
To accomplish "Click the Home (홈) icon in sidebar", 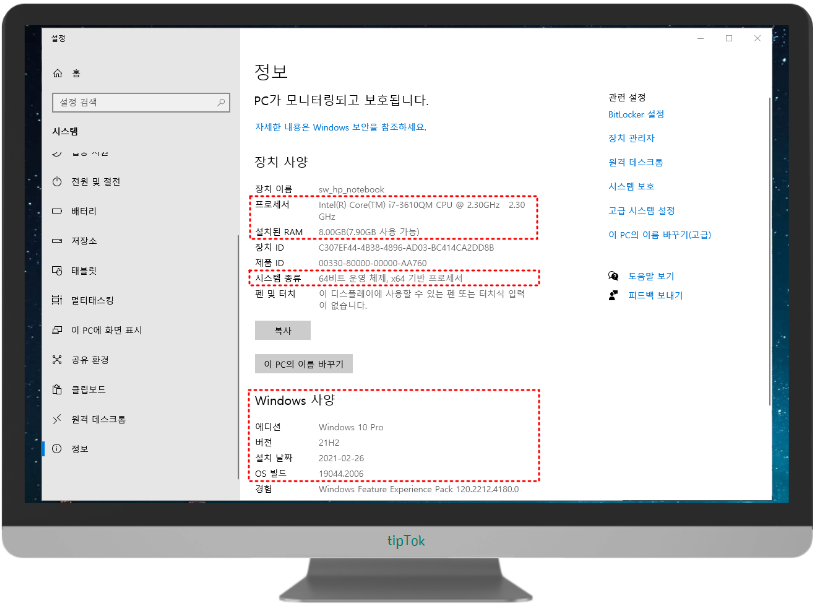I will pos(58,73).
